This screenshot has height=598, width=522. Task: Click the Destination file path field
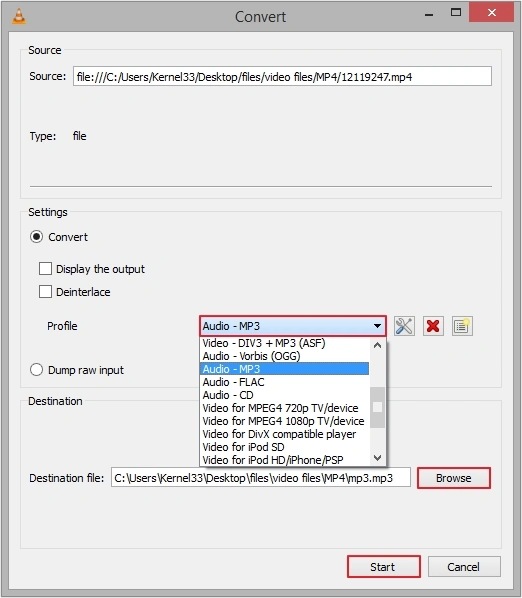pos(261,478)
